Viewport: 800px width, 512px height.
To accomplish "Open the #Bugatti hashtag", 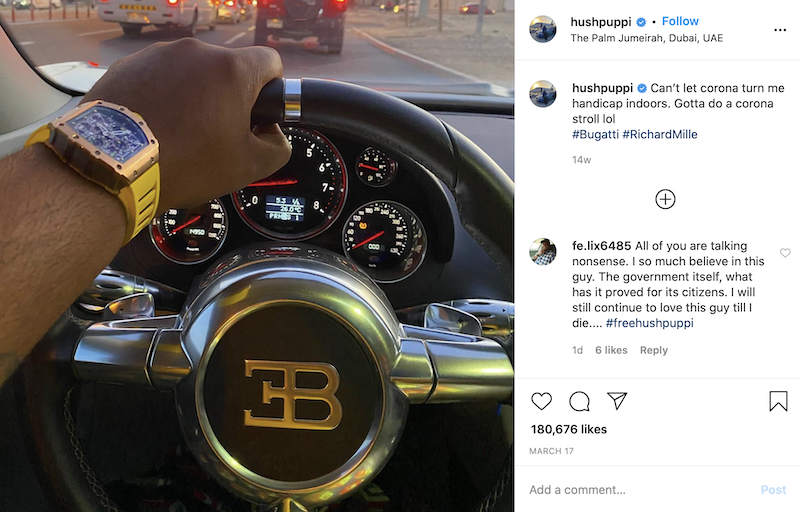I will [x=595, y=134].
